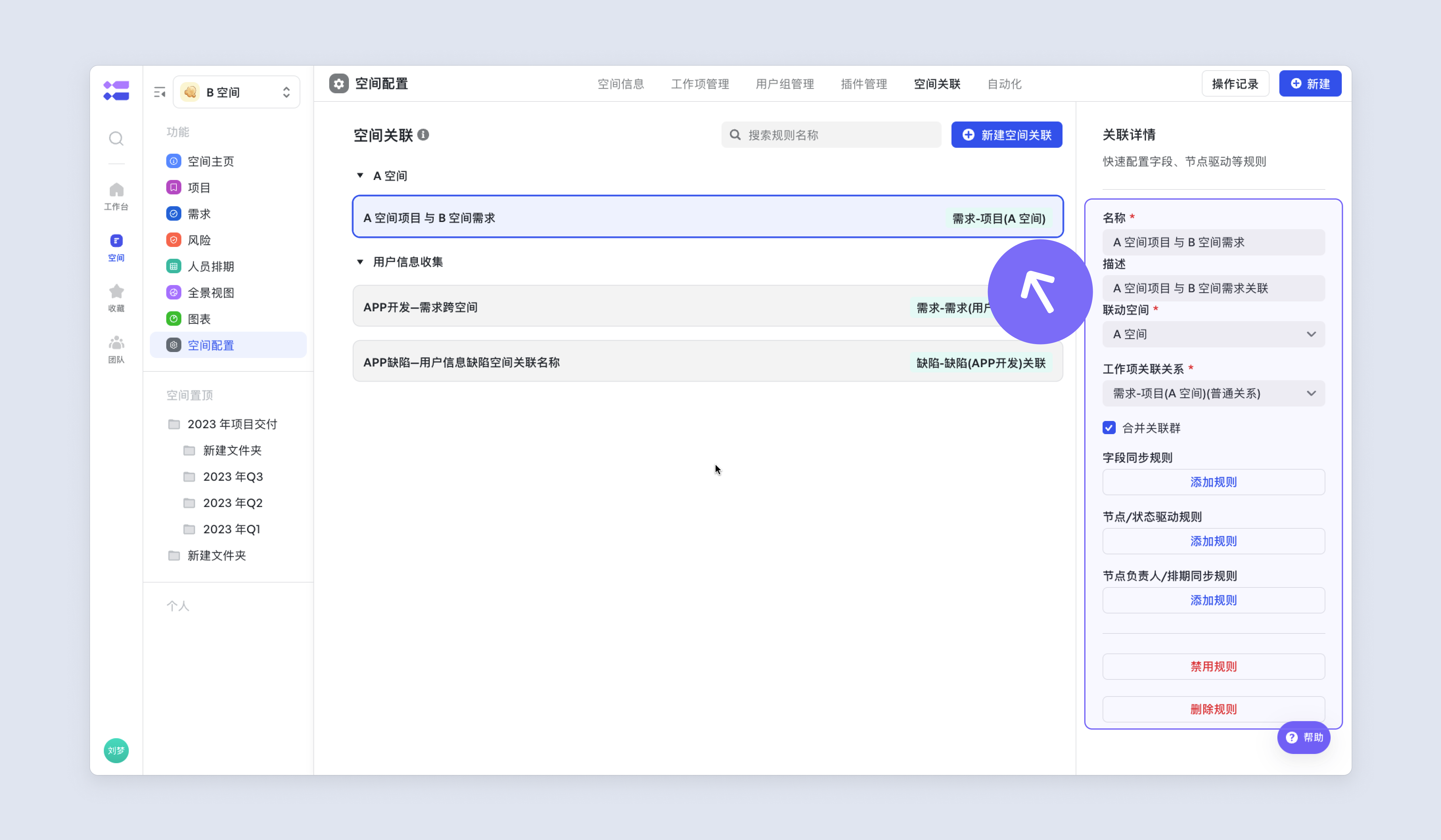The height and width of the screenshot is (840, 1441).
Task: Click the 刘梦 user avatar
Action: click(116, 750)
